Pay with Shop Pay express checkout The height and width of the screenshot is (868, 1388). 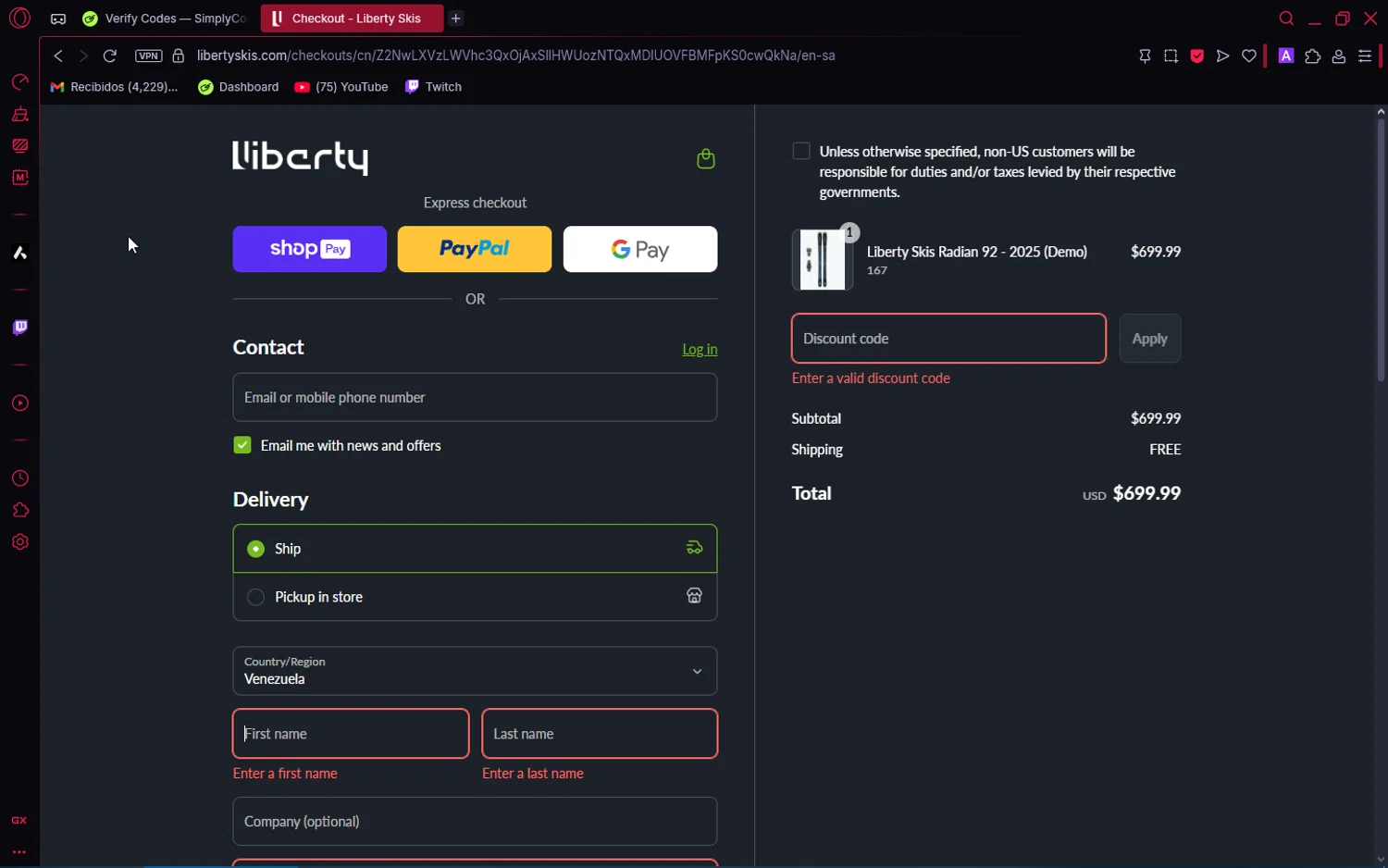310,249
